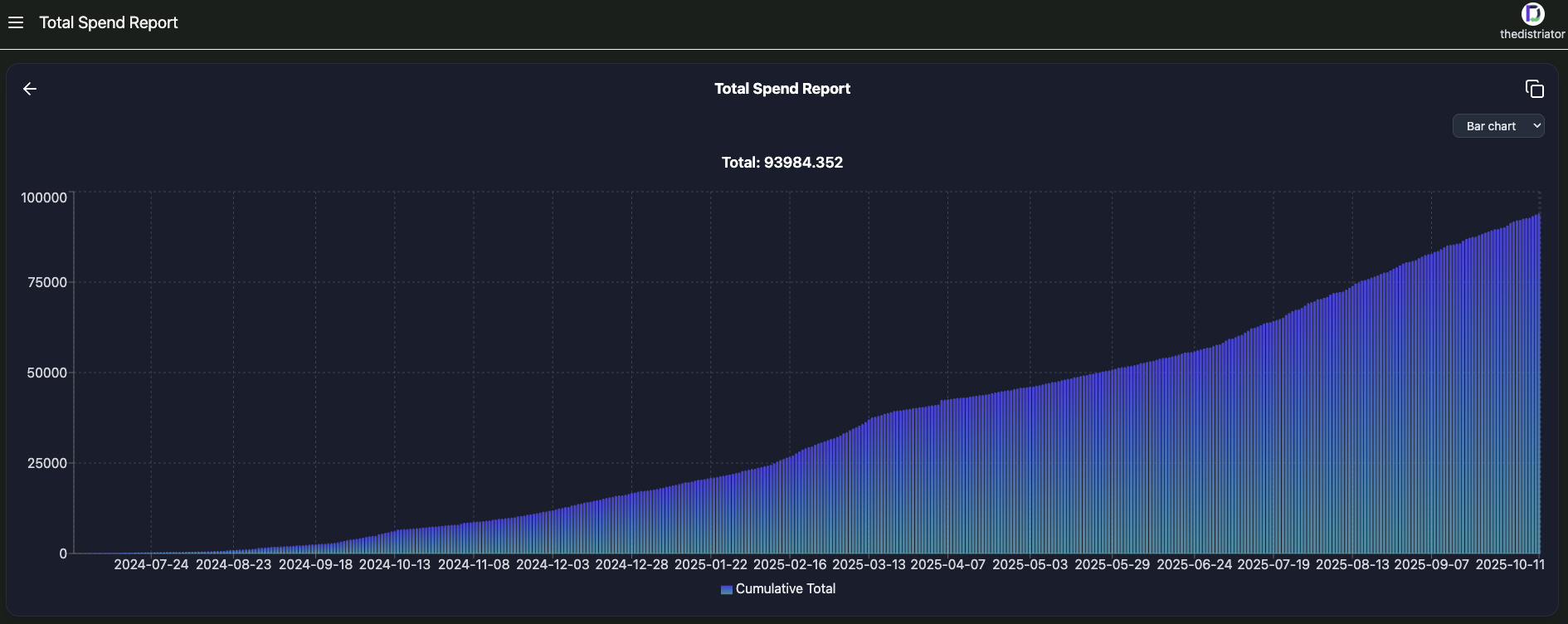Image resolution: width=1568 pixels, height=624 pixels.
Task: Toggle the Cumulative Total series label
Action: (x=785, y=589)
